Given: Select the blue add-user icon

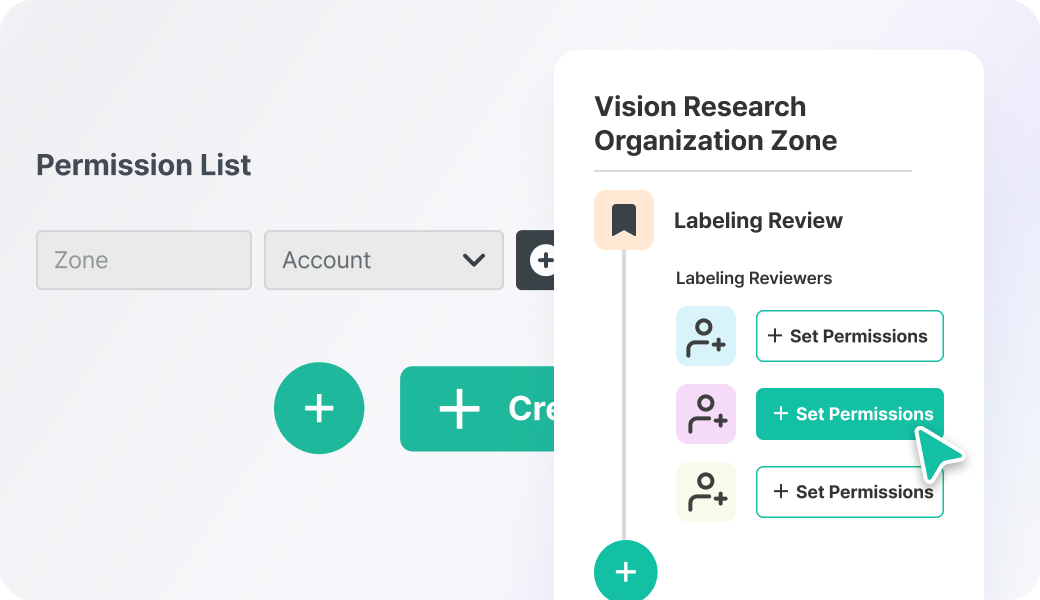Looking at the screenshot, I should click(x=706, y=336).
